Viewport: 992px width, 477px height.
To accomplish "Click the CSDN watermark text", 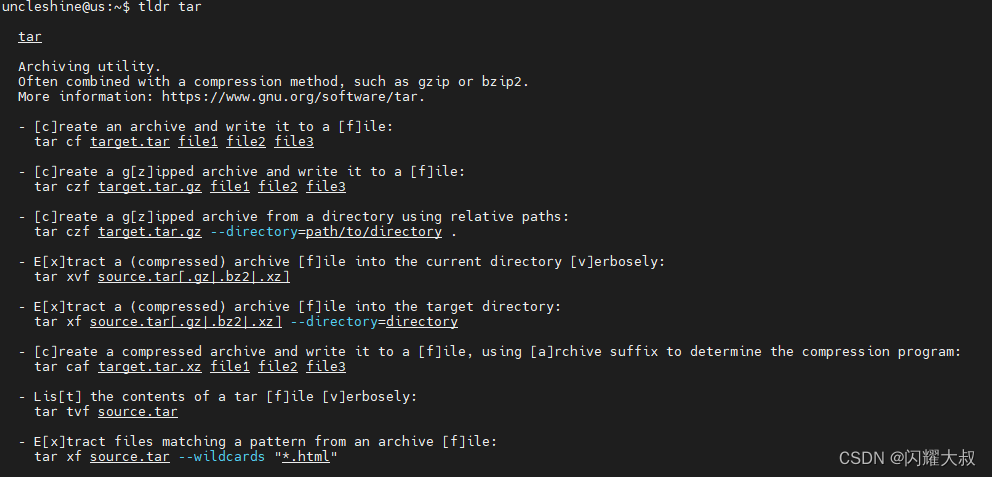I will [907, 458].
